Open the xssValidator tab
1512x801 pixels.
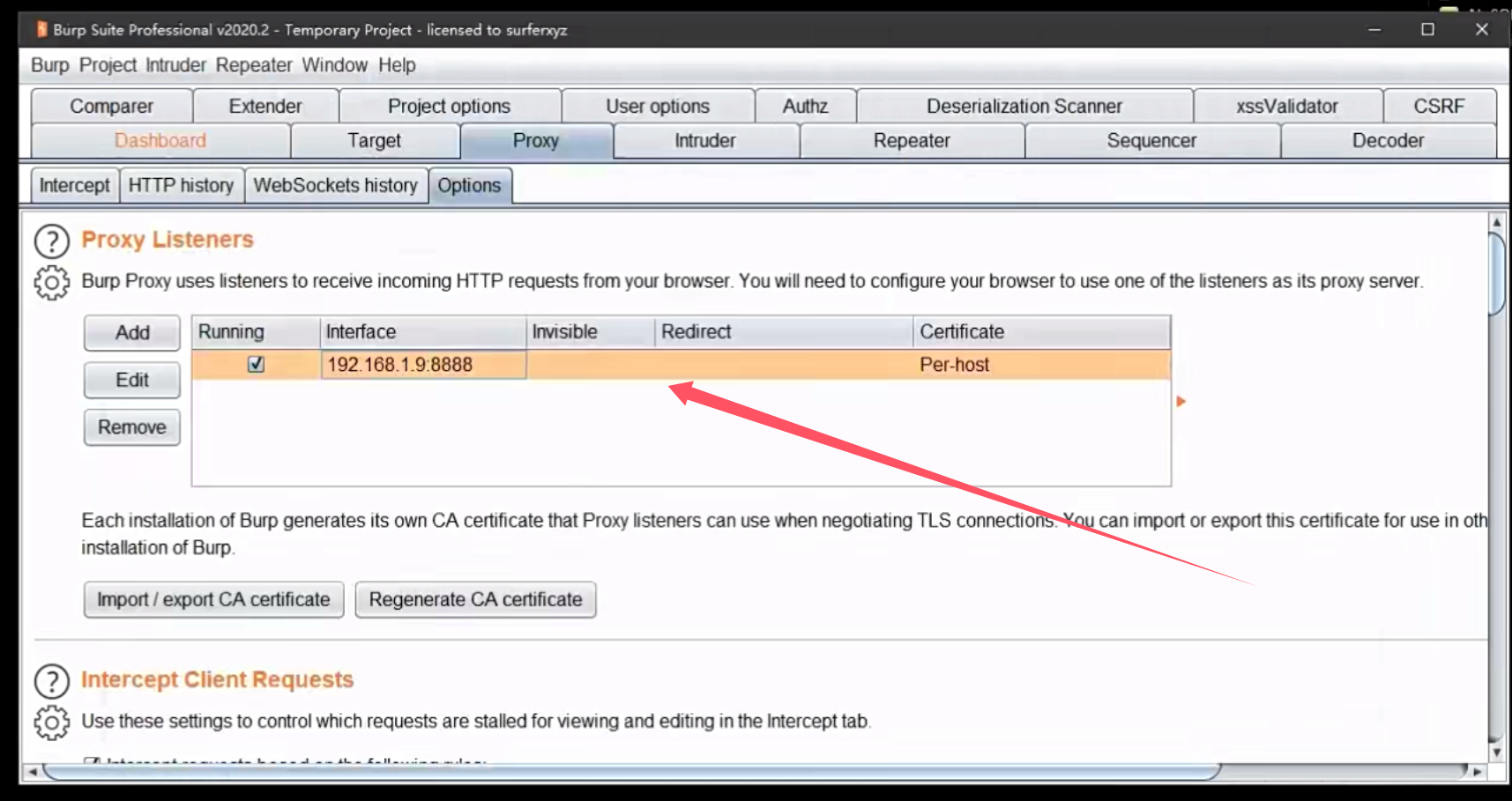pyautogui.click(x=1287, y=106)
